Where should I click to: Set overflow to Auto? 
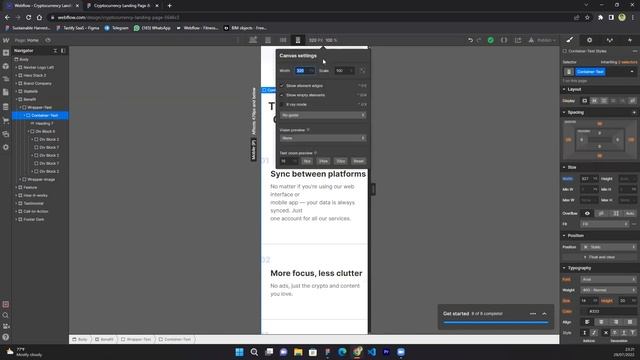click(x=630, y=213)
